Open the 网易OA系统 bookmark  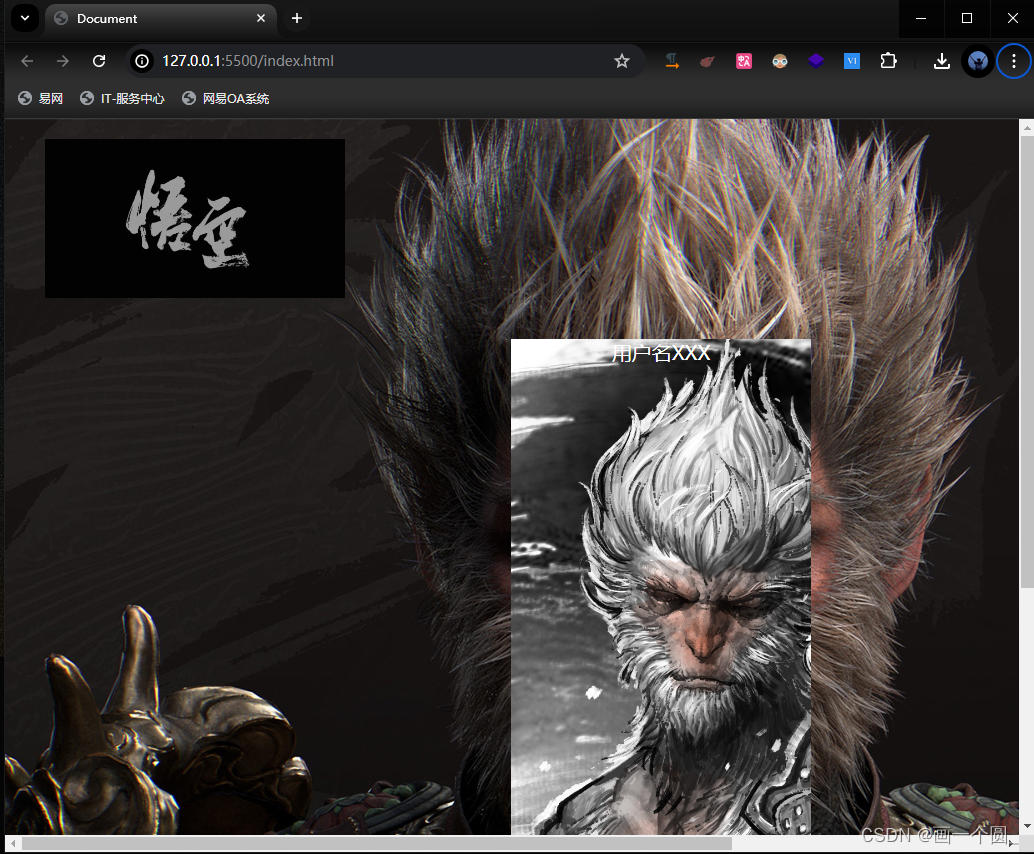226,98
